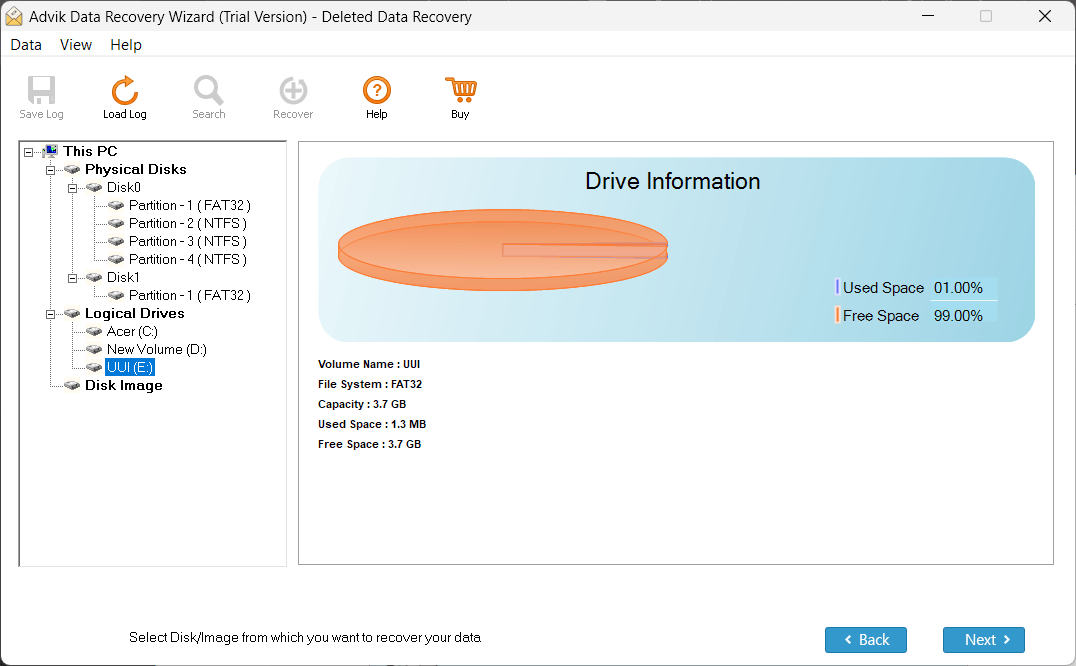Click the Disk1 drive icon
The width and height of the screenshot is (1076, 666).
pos(94,277)
